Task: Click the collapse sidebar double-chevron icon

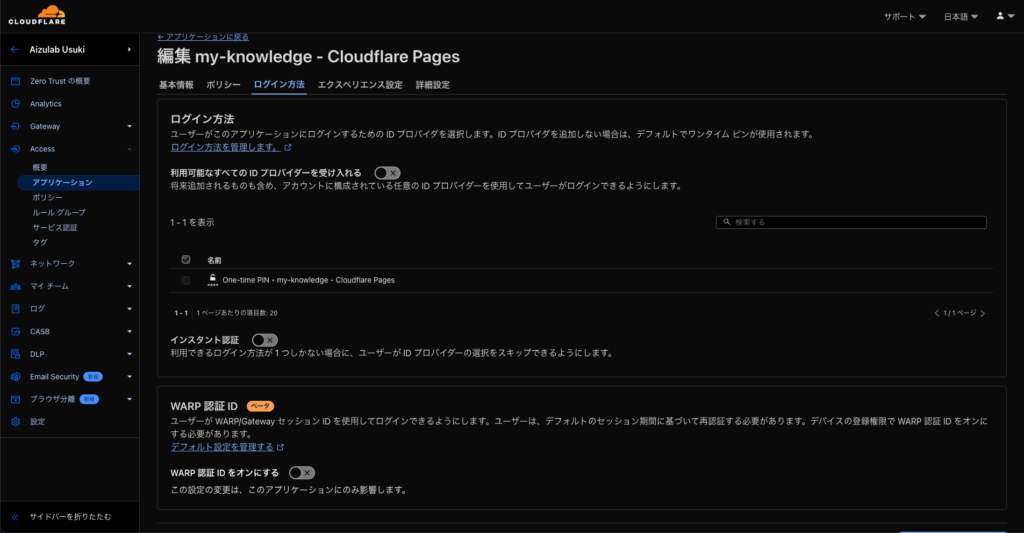Action: tap(15, 517)
